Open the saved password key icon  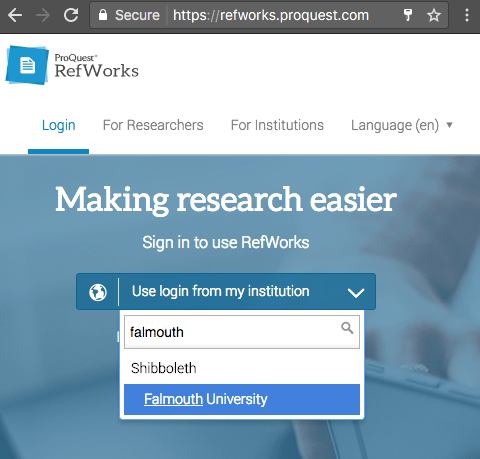pos(408,15)
